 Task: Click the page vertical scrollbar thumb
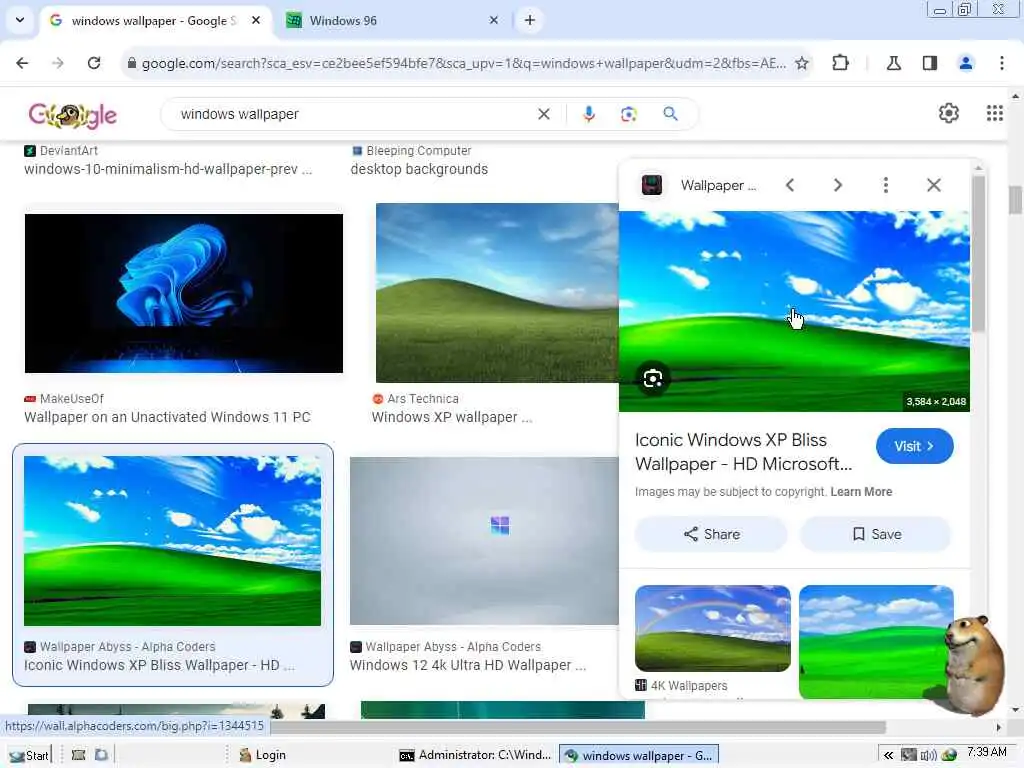point(1015,200)
